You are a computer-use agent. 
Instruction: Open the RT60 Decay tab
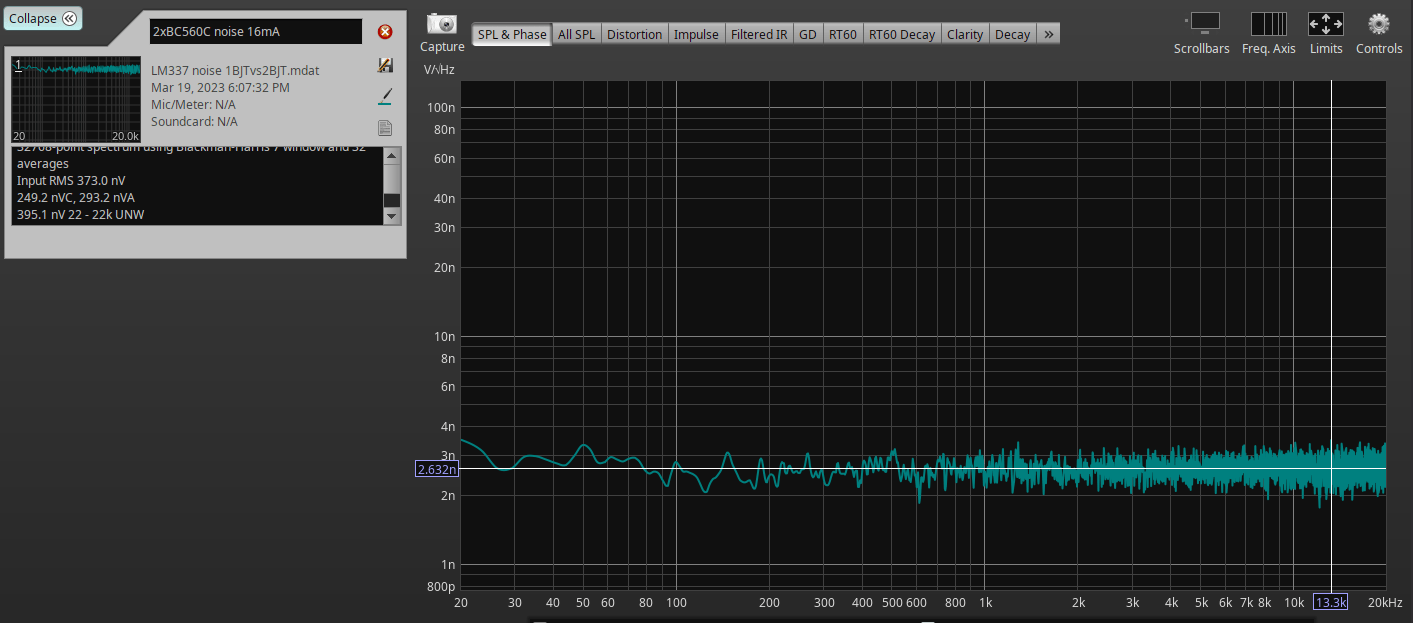click(x=902, y=34)
